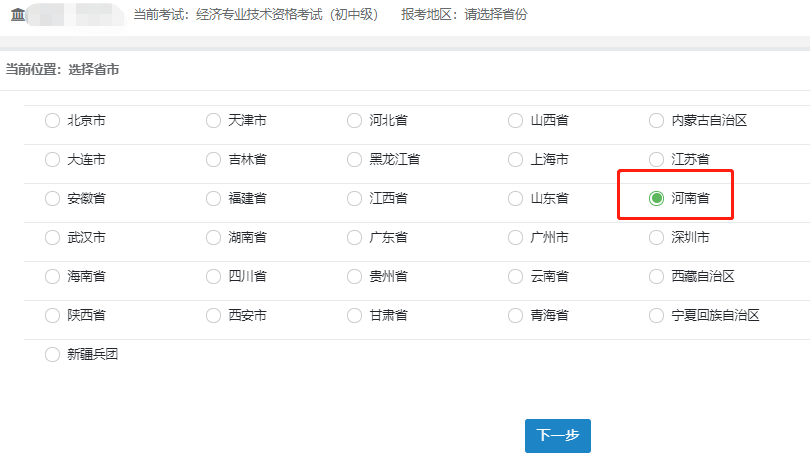
Task: Click the selected 河南省 radio button
Action: coord(656,198)
